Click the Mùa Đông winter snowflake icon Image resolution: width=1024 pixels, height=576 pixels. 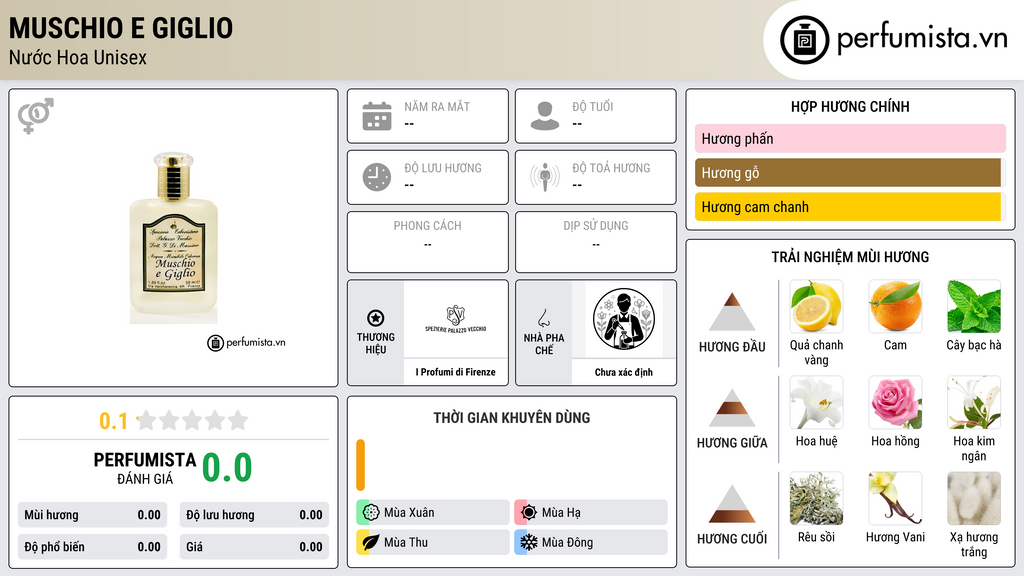click(x=529, y=542)
